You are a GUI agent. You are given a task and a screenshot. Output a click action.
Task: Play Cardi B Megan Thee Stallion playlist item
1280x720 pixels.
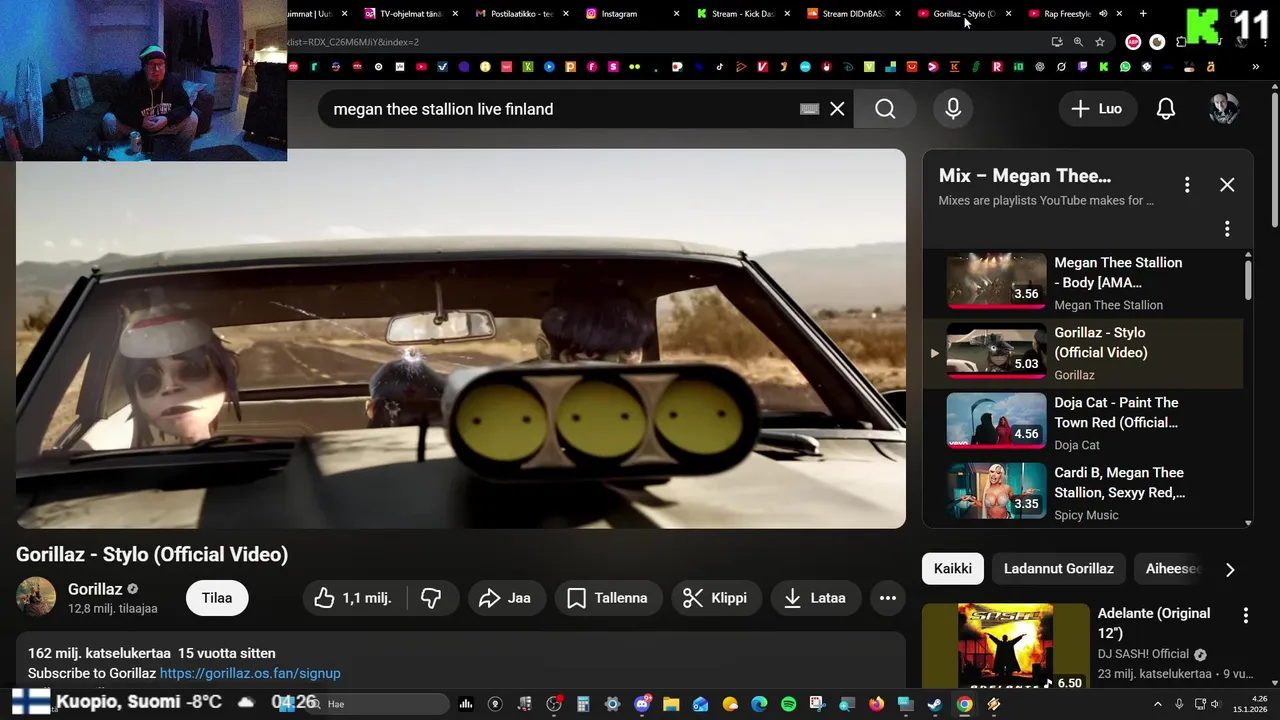tap(1083, 493)
